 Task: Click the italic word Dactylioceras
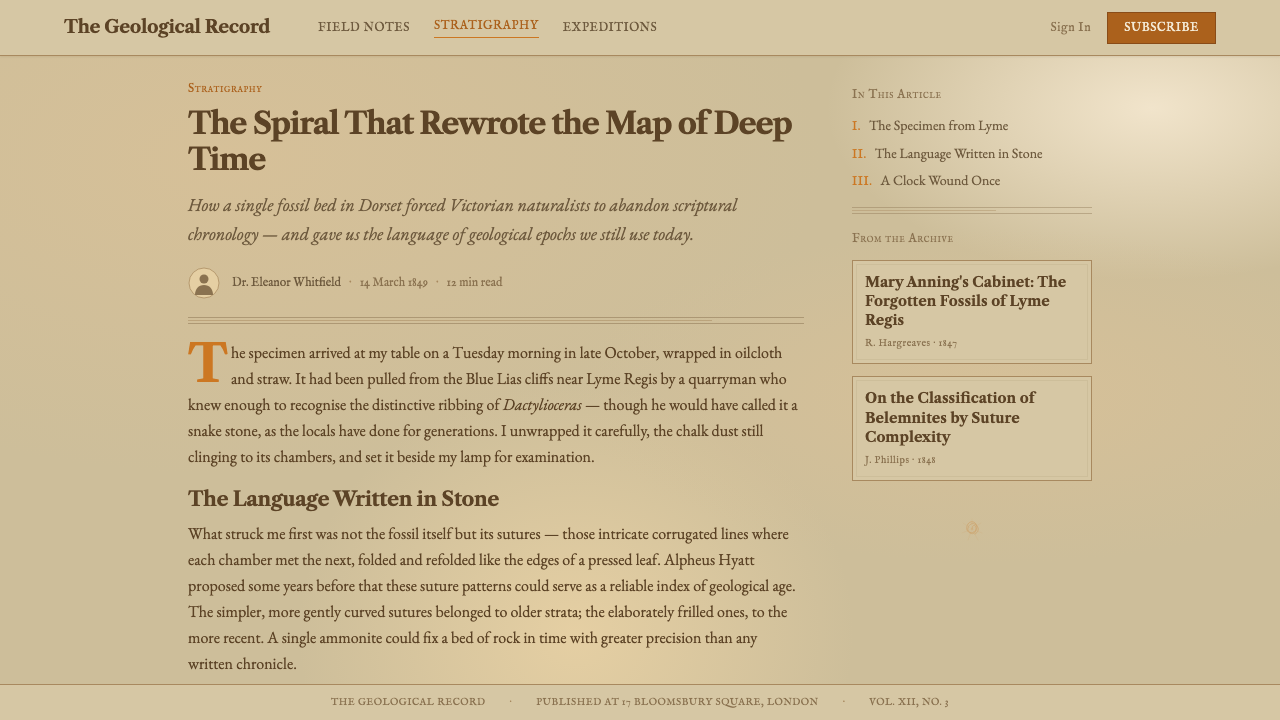(542, 405)
